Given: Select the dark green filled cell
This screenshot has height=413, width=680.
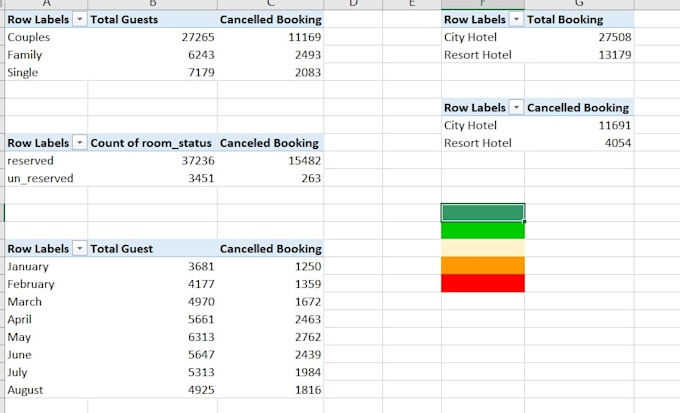Looking at the screenshot, I should point(482,212).
